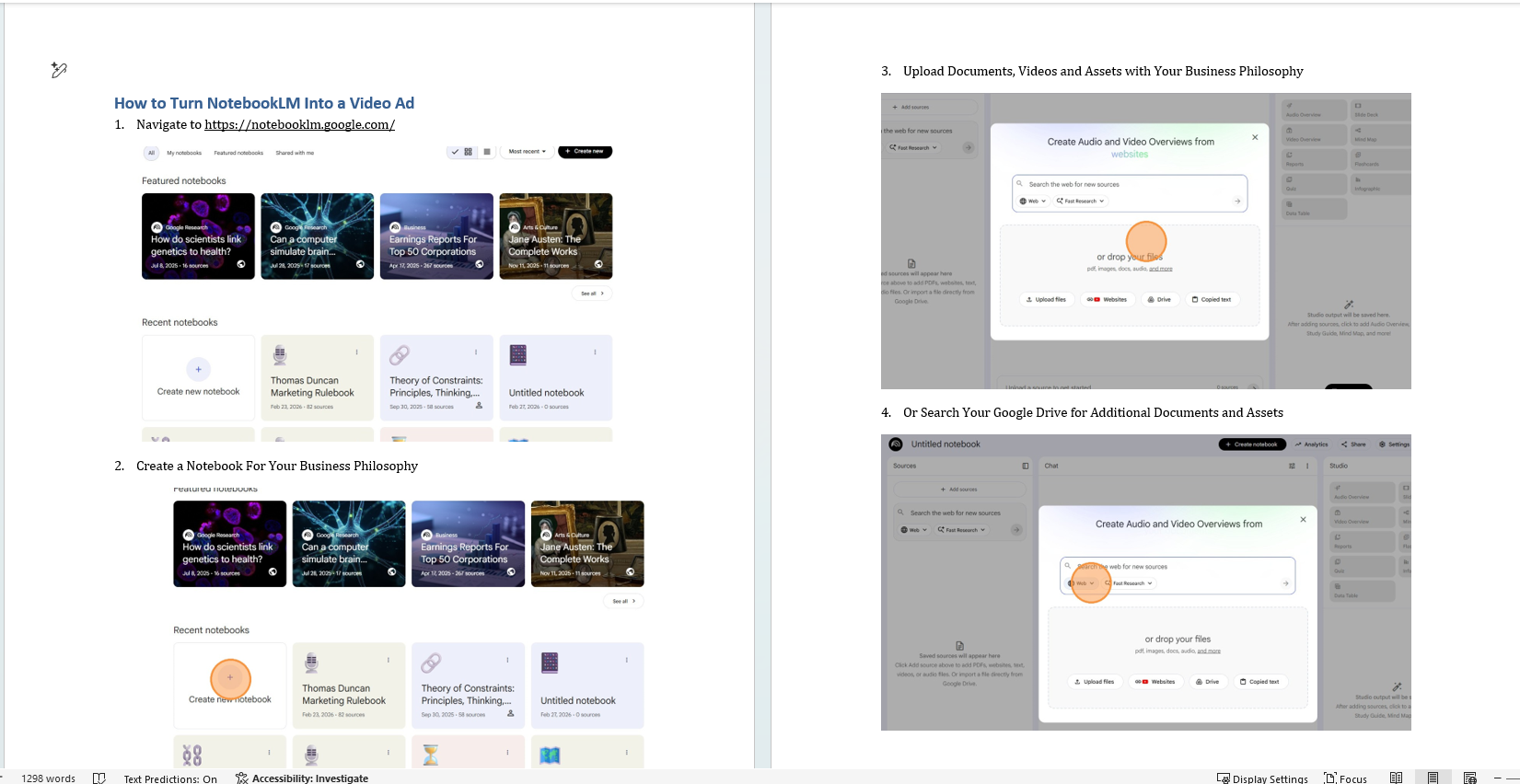The height and width of the screenshot is (784, 1520).
Task: Select the Create new notebook screenshot image
Action: tap(408, 626)
